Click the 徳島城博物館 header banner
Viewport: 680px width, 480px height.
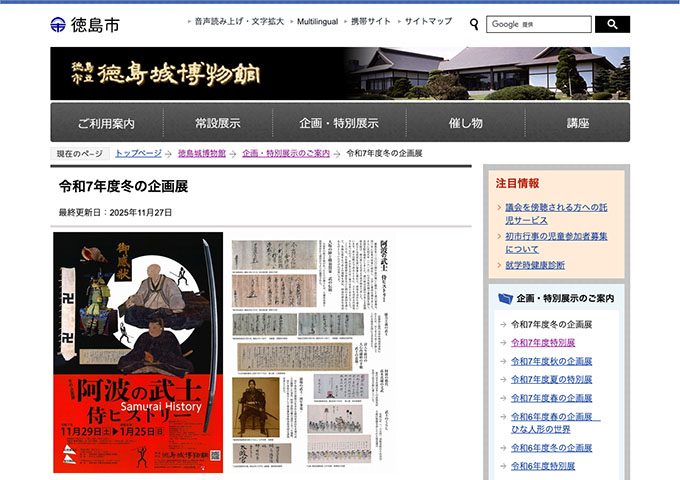coord(340,73)
